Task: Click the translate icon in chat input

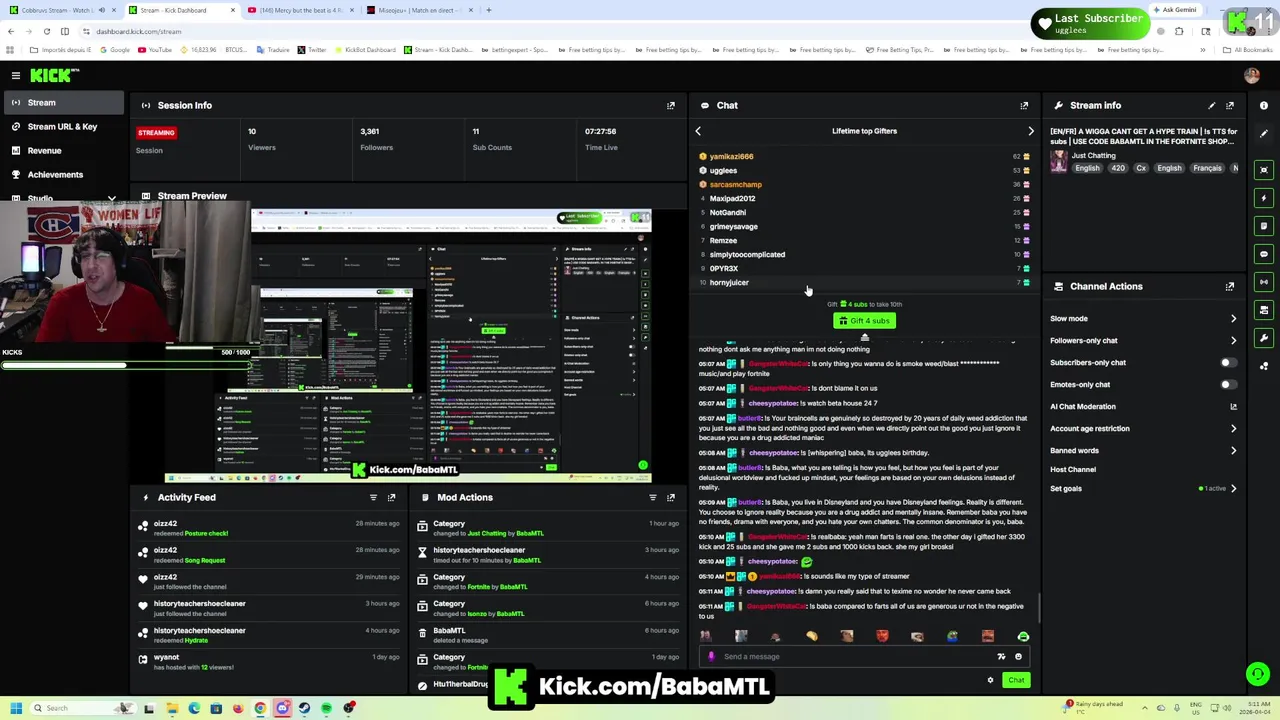Action: (x=1001, y=657)
